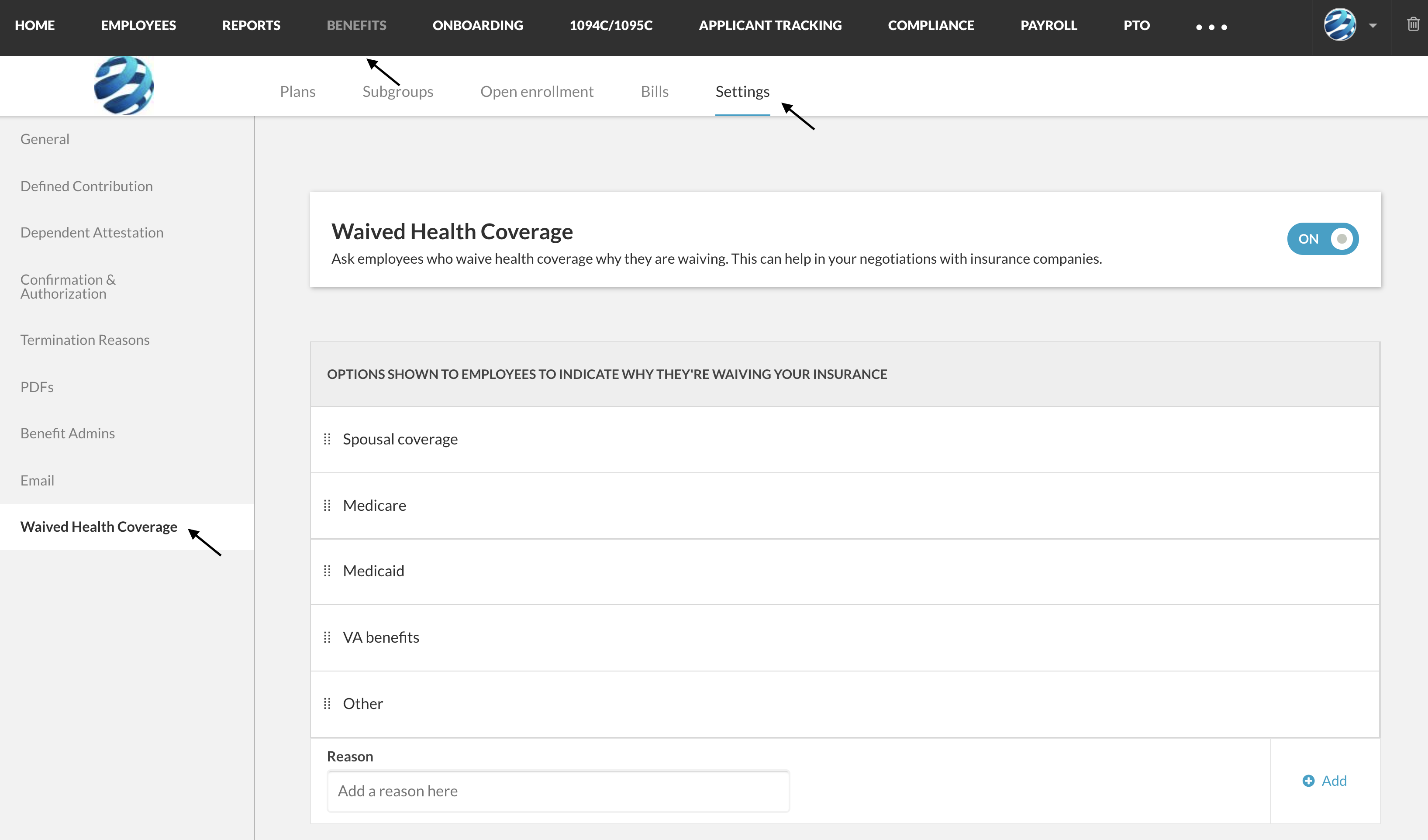Click drag handle beside Other

coord(327,703)
